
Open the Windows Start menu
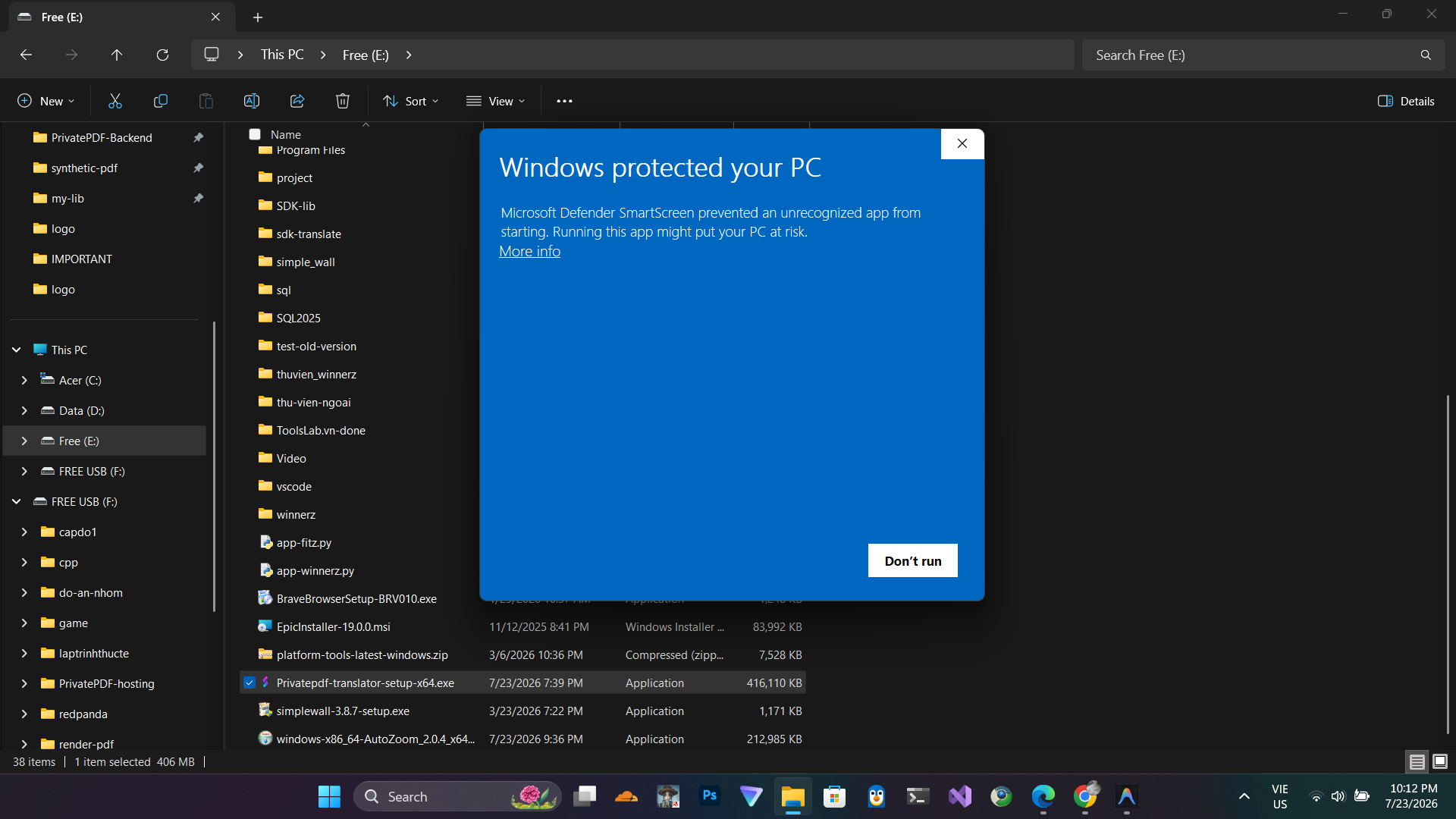click(x=329, y=796)
